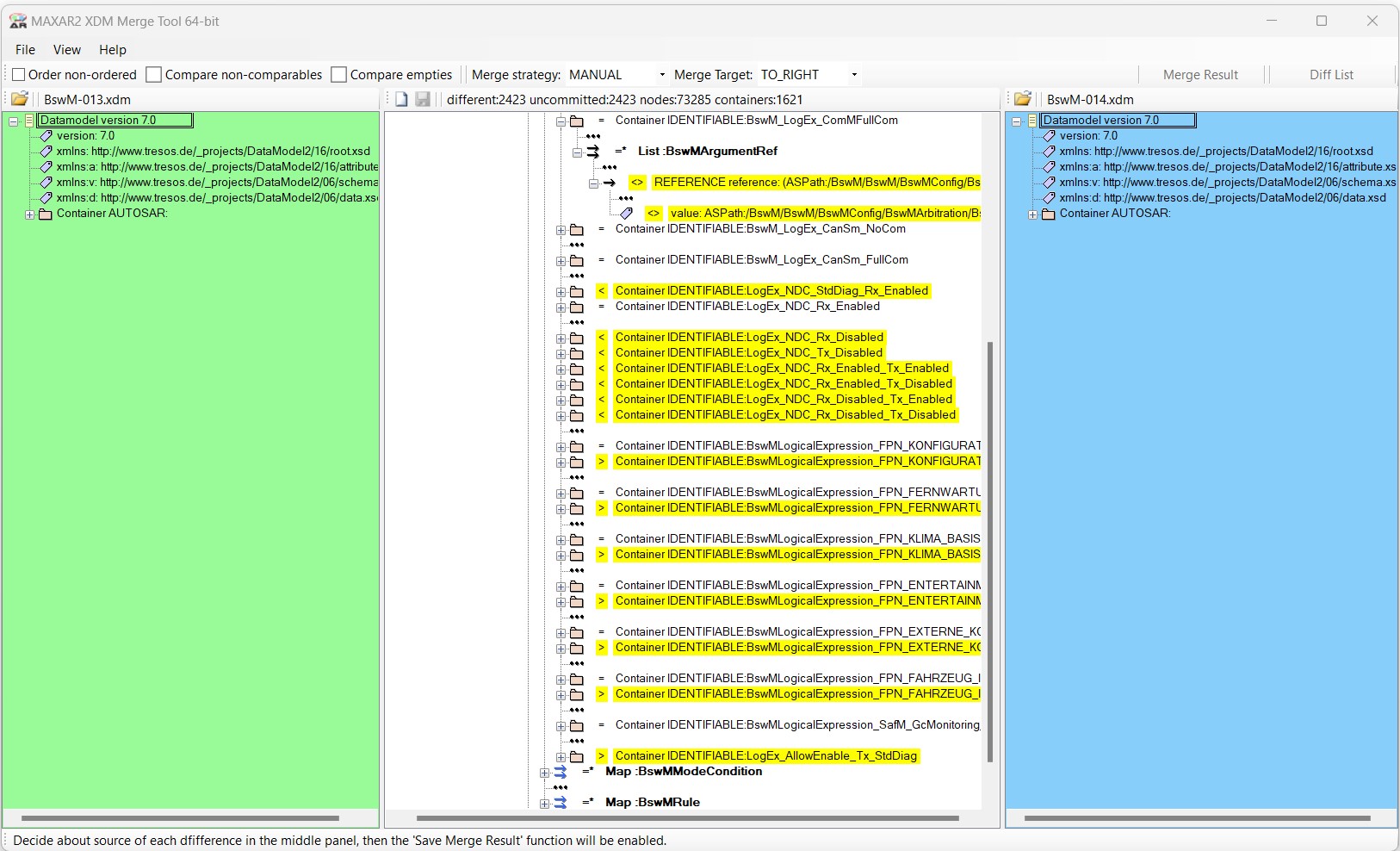The image size is (1400, 851).
Task: Click the arrow icon of REFERENCE reference row
Action: pos(610,183)
